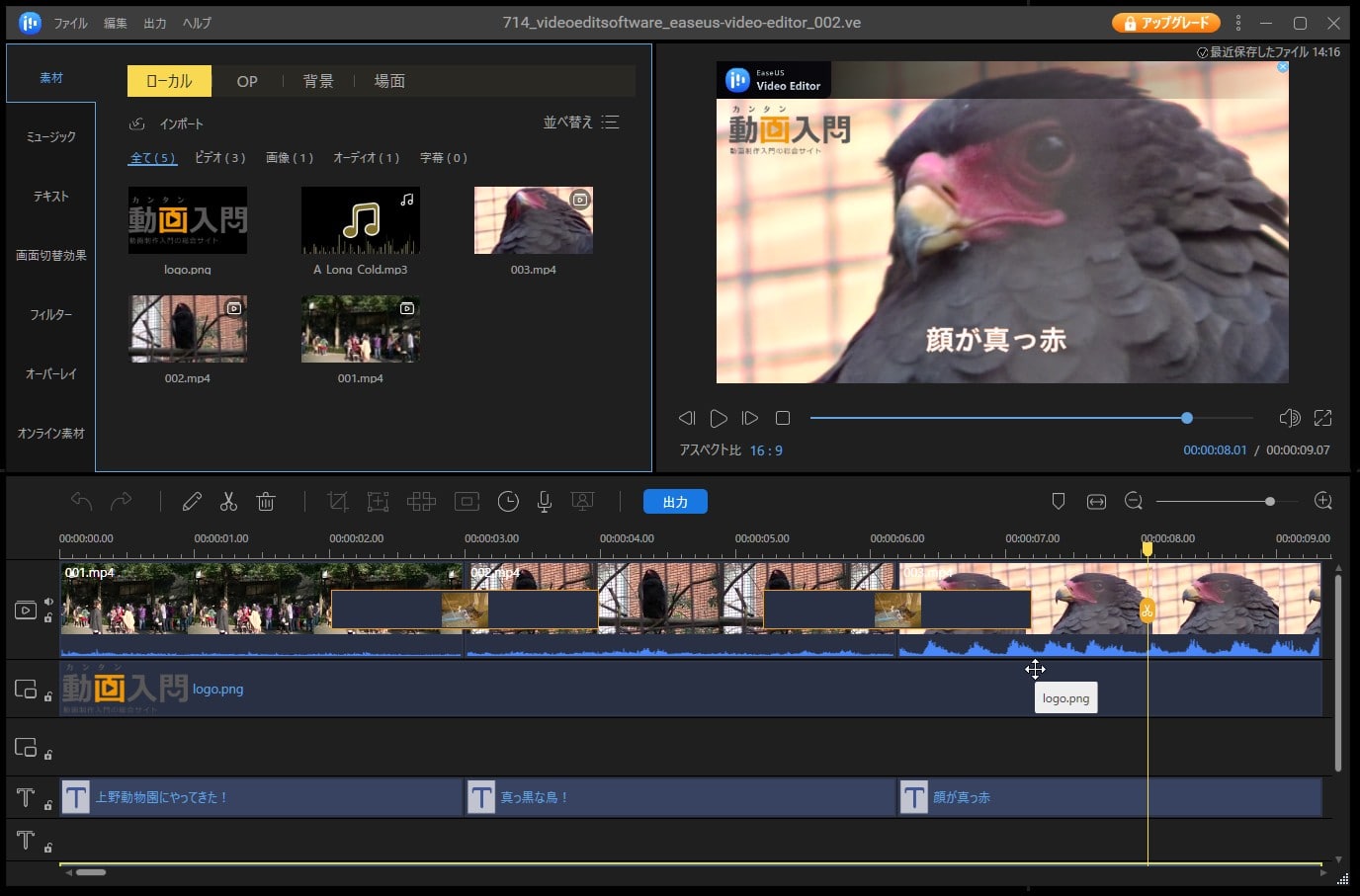Viewport: 1360px width, 896px height.
Task: Stop preview playback
Action: pos(783,418)
